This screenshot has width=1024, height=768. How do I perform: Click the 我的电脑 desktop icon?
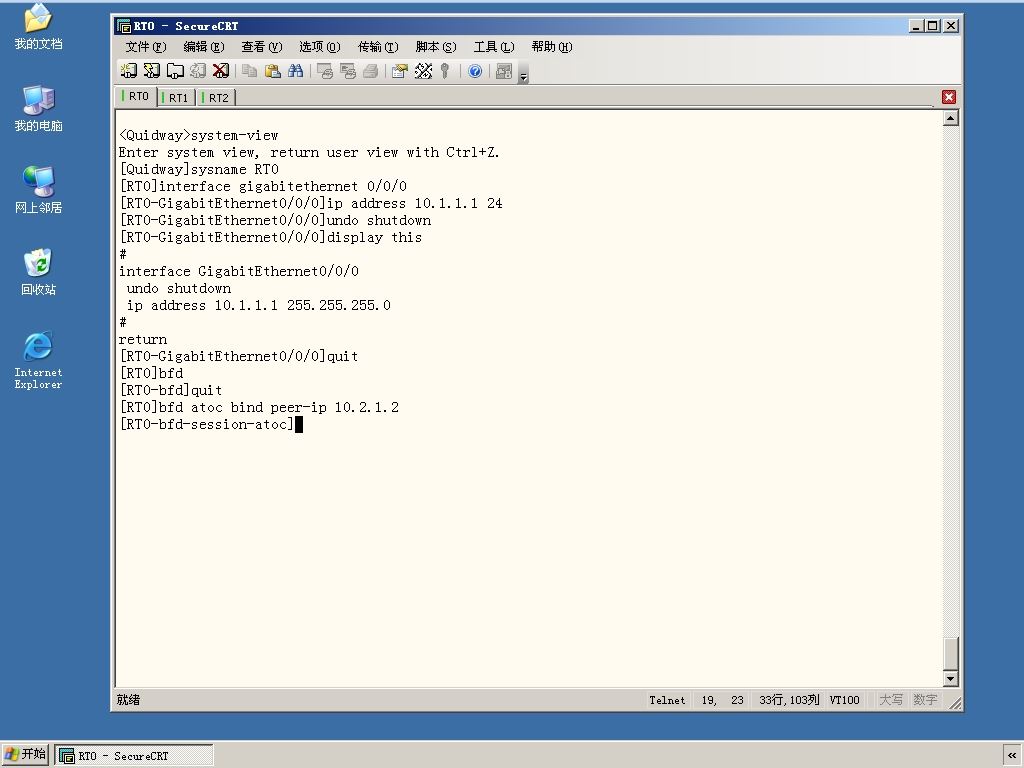(38, 108)
